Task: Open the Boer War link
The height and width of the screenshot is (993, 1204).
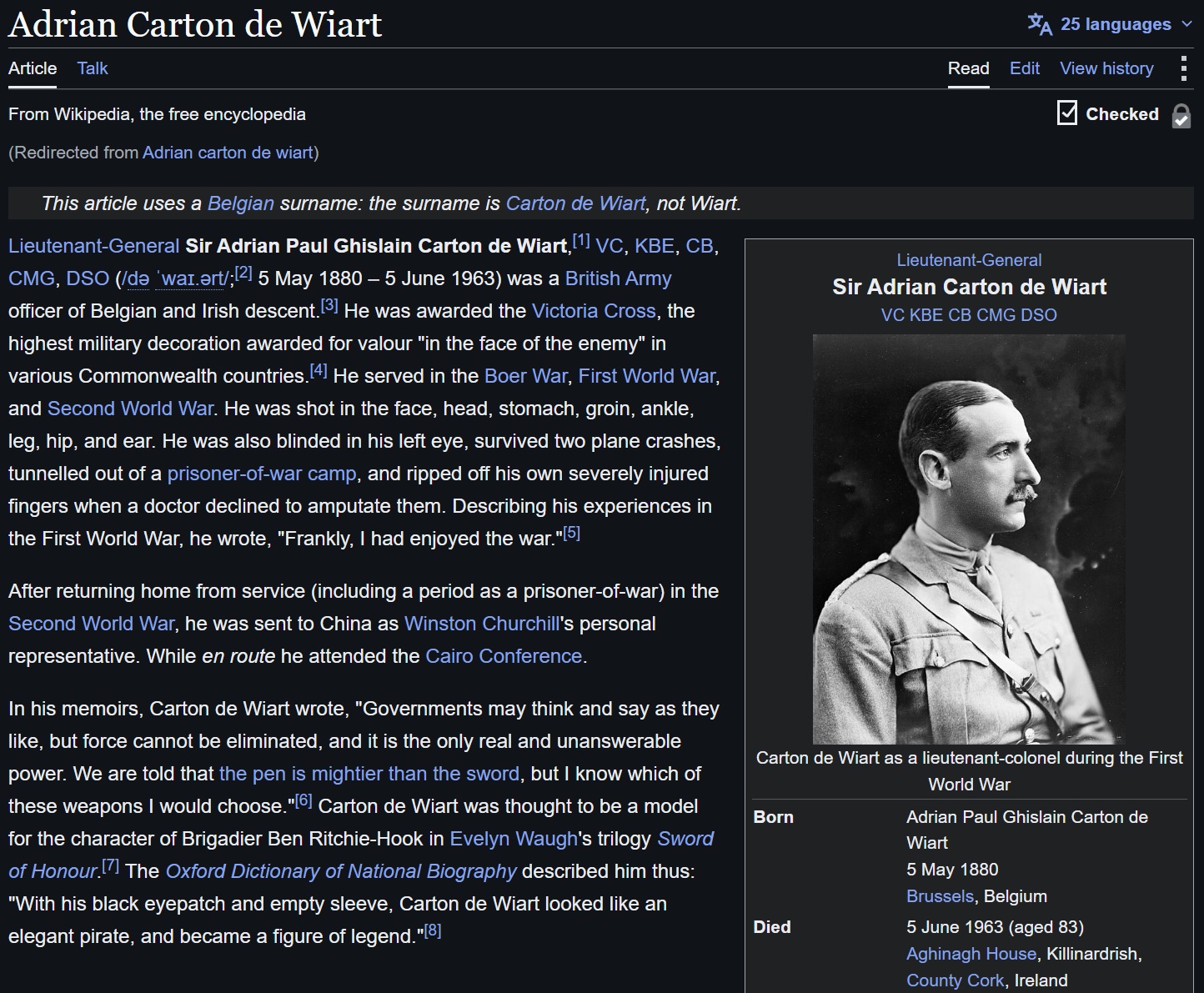Action: coord(526,376)
